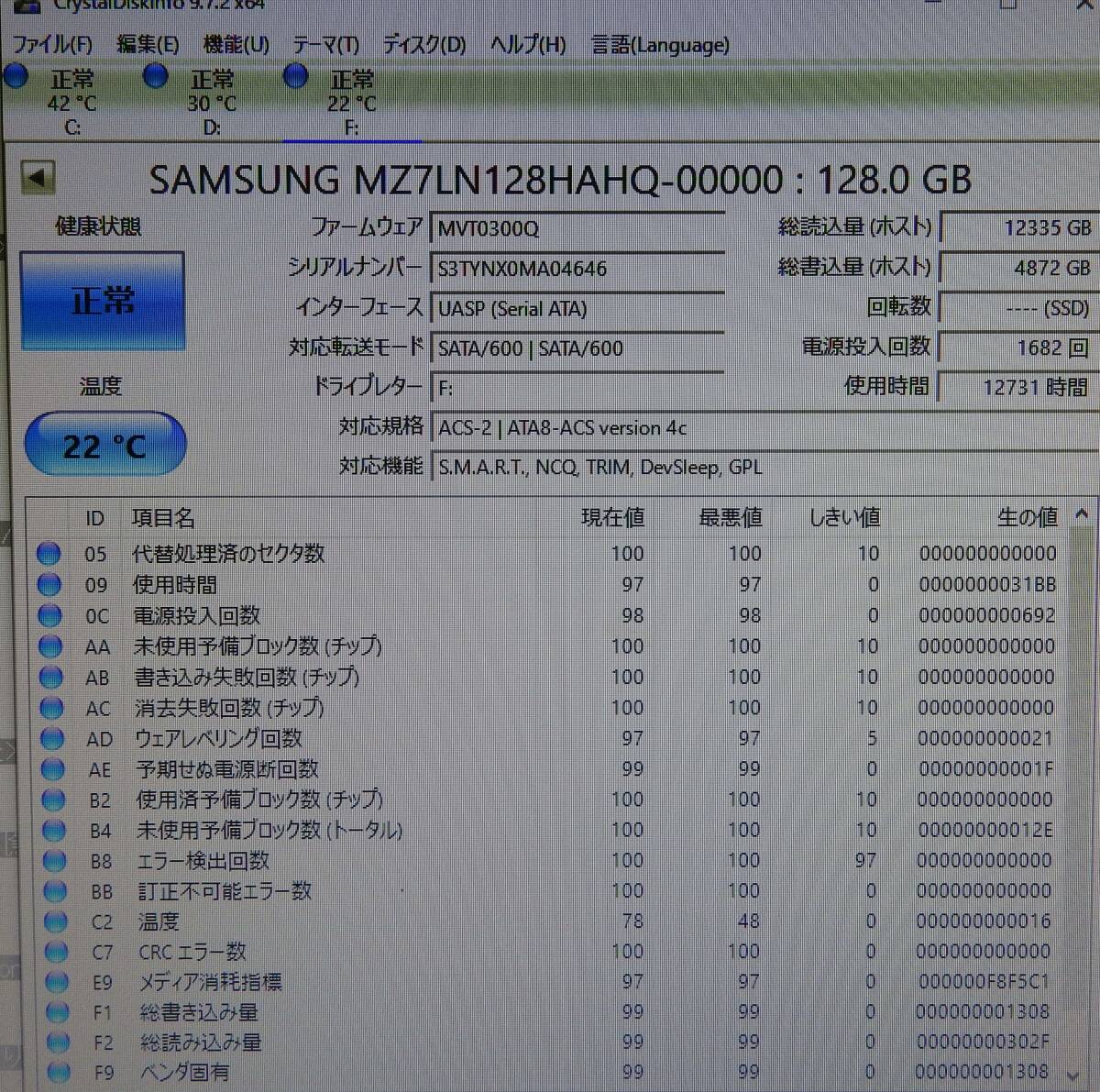
Task: Click status icon of row AA 未使用予備ブロック数
Action: (x=50, y=647)
